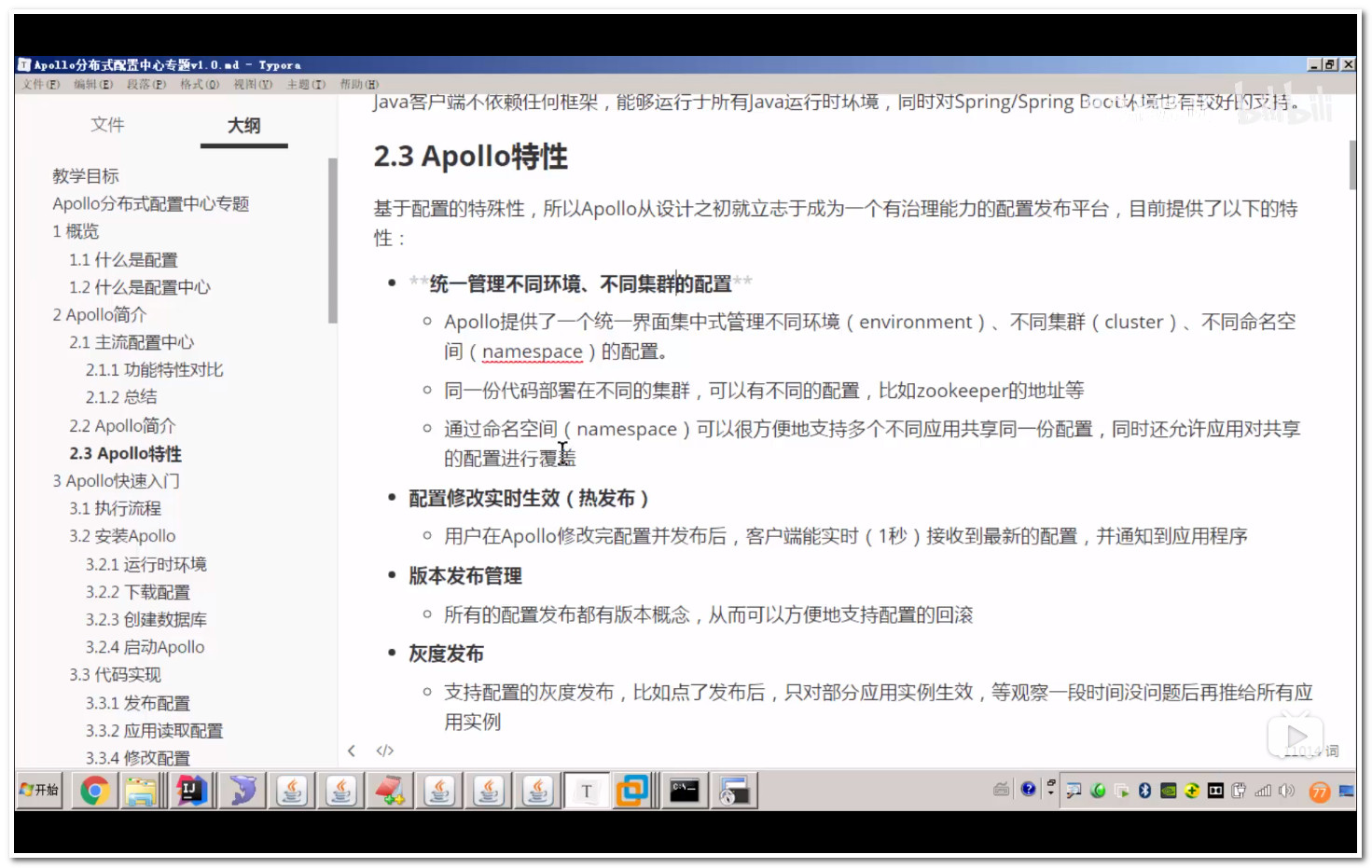1372x868 pixels.
Task: Collapse the sidebar with the < arrow
Action: point(352,751)
